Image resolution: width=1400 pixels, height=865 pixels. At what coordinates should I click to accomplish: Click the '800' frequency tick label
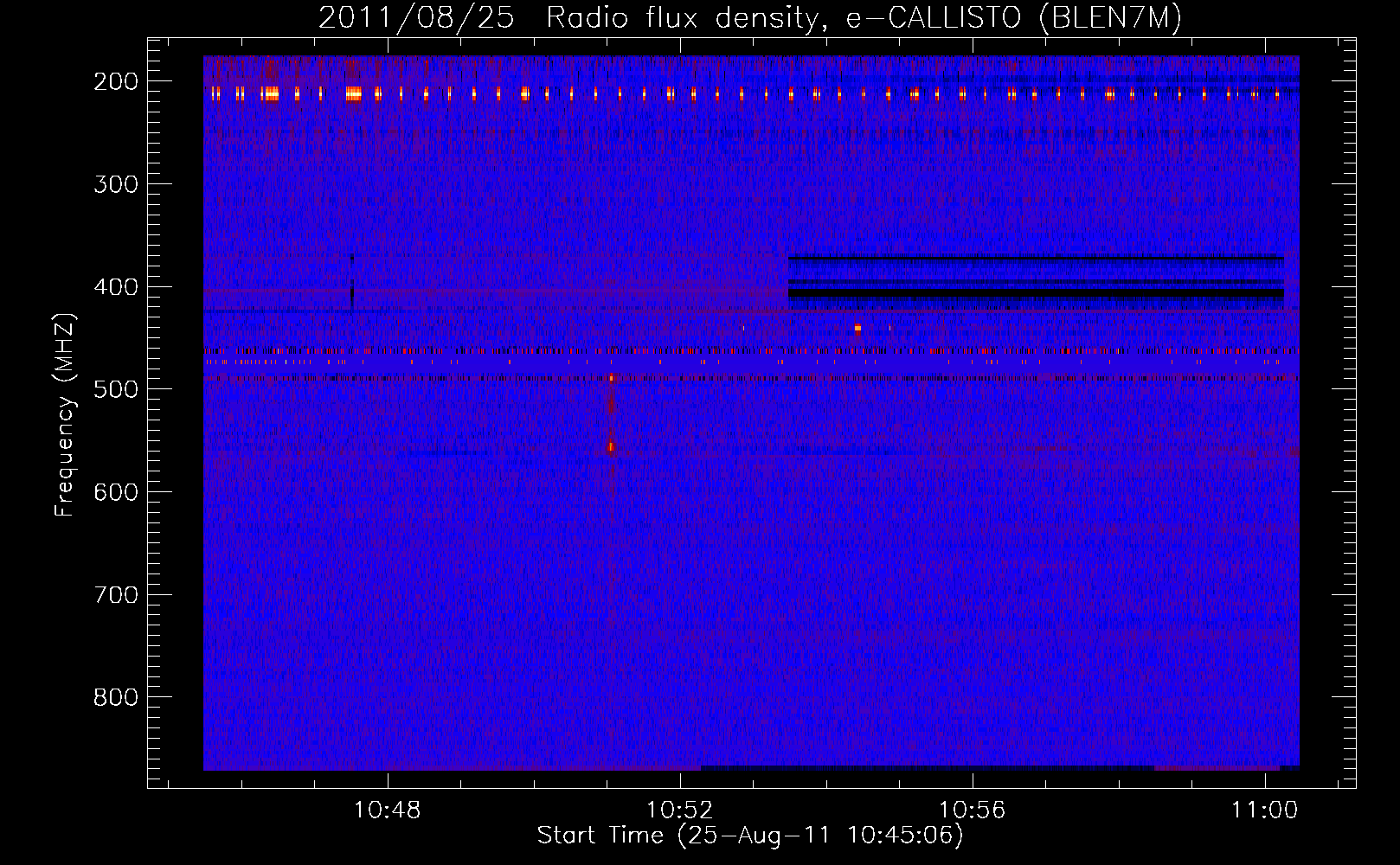tap(116, 697)
